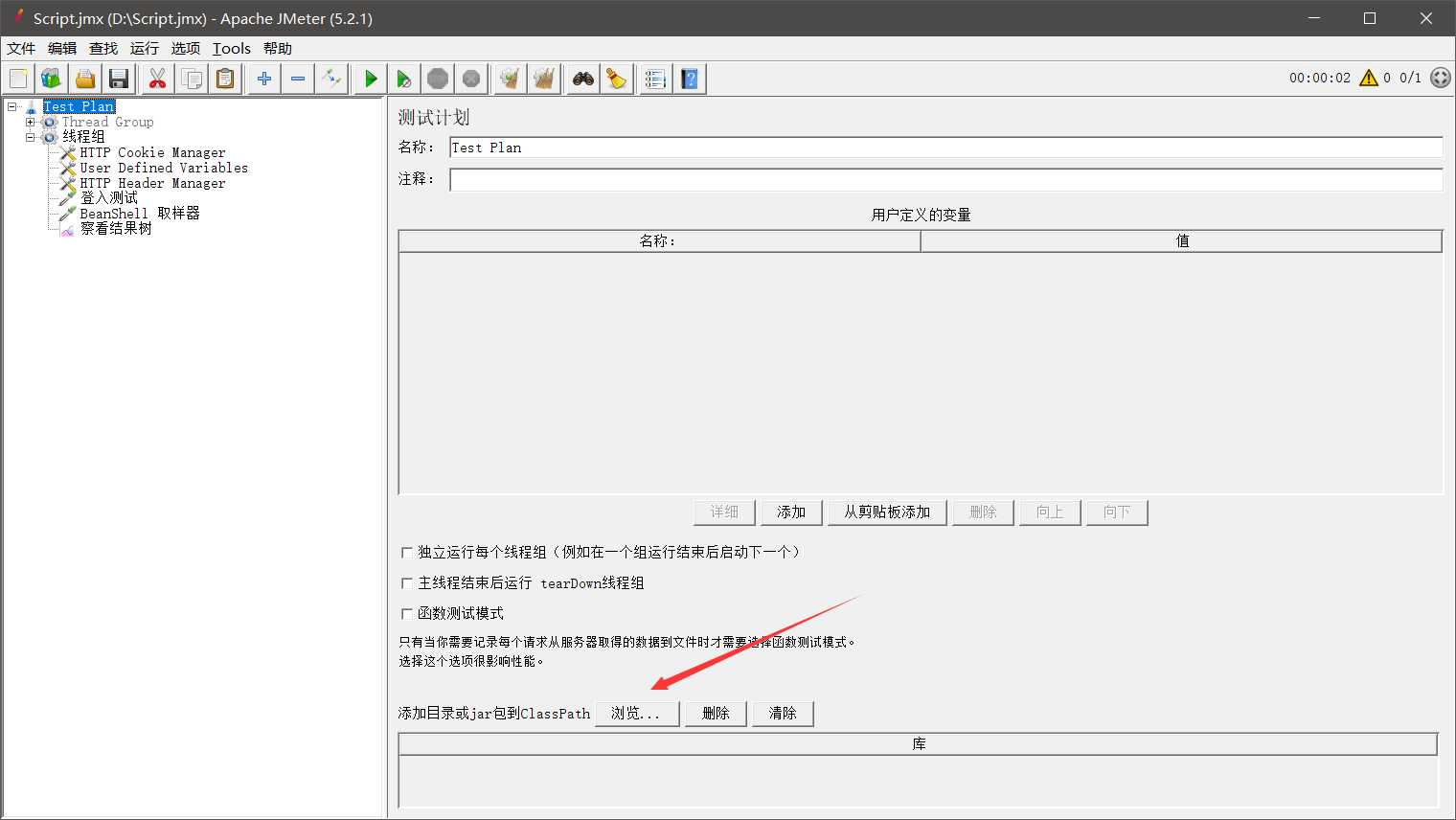
Task: Open the 查找 menu
Action: coord(103,49)
